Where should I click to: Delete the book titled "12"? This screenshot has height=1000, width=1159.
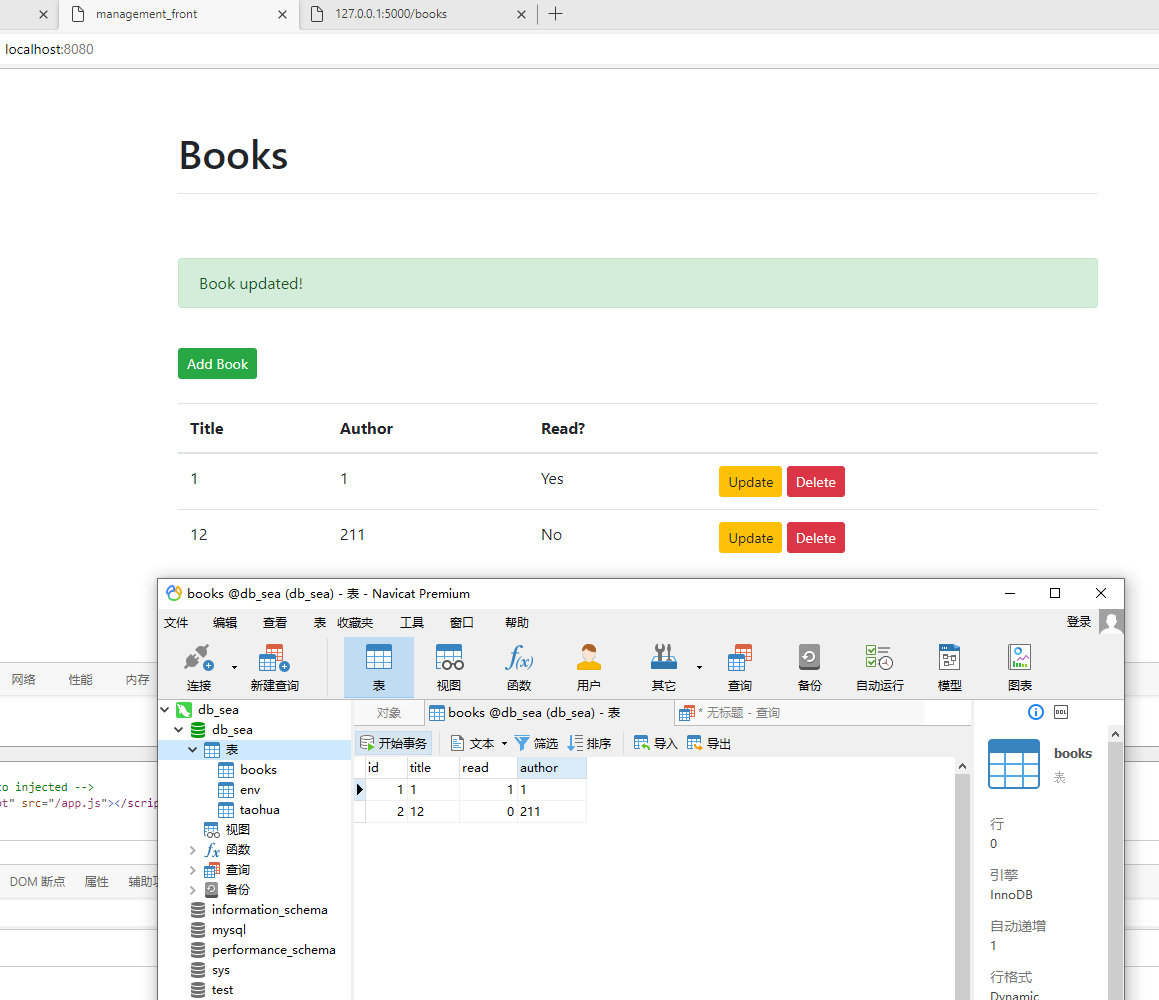click(x=815, y=537)
